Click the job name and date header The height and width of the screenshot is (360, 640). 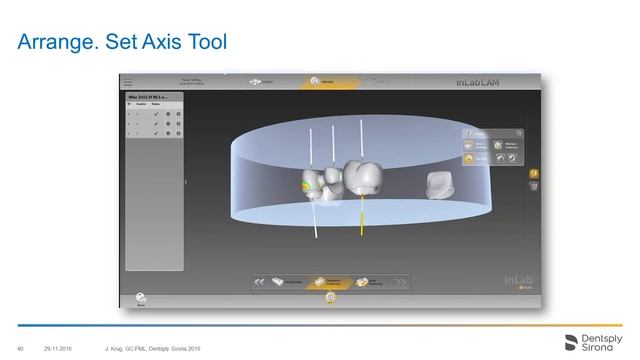(192, 82)
